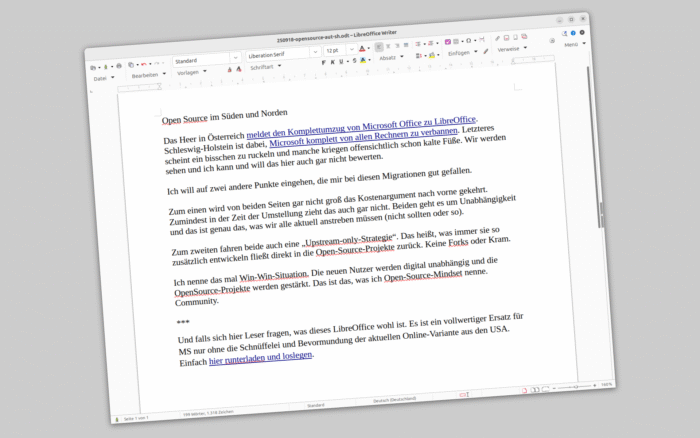
Task: Toggle italic text formatting
Action: coord(334,62)
